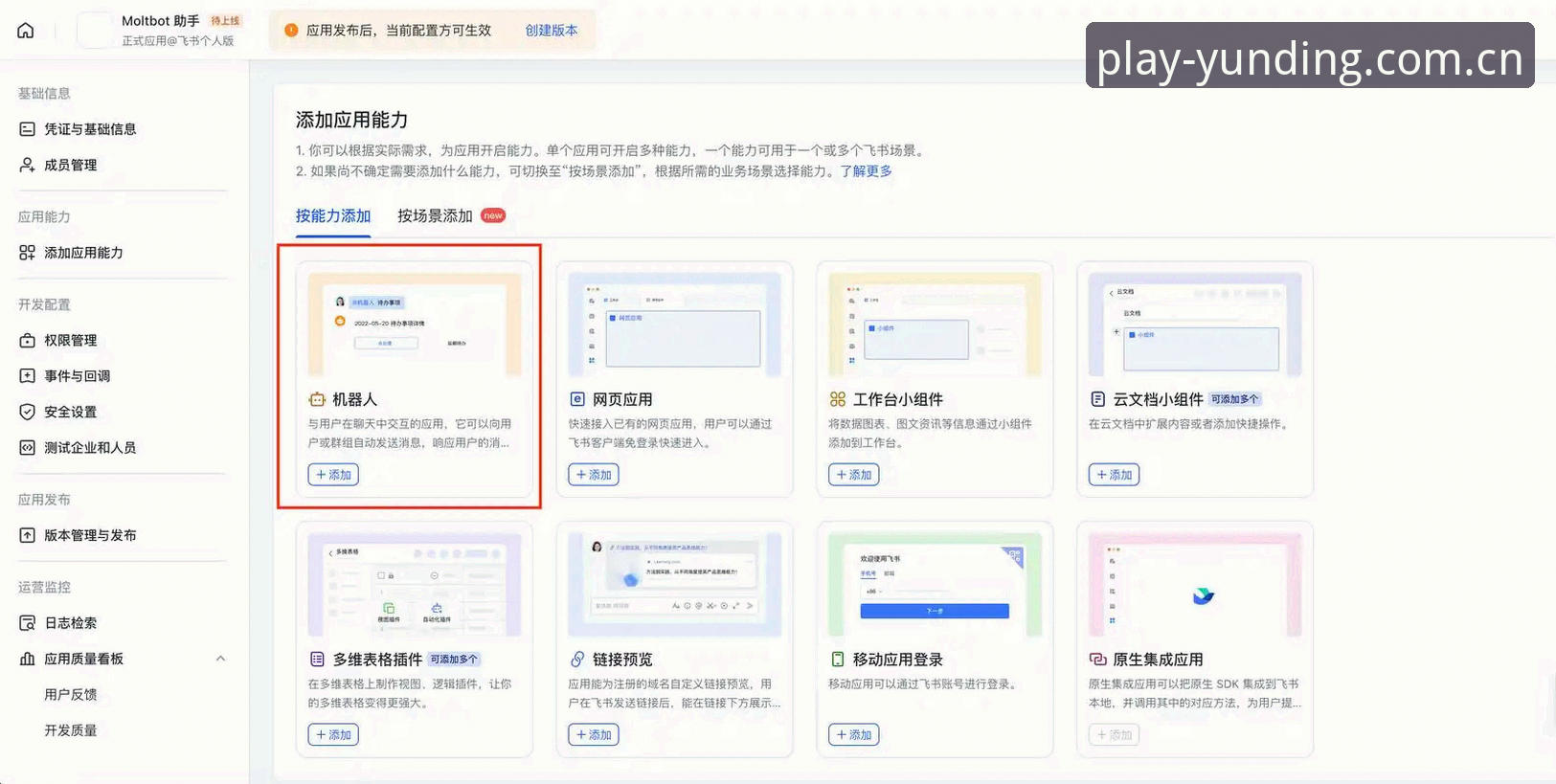Click the 机器人 robot icon
This screenshot has width=1556, height=784.
point(317,399)
